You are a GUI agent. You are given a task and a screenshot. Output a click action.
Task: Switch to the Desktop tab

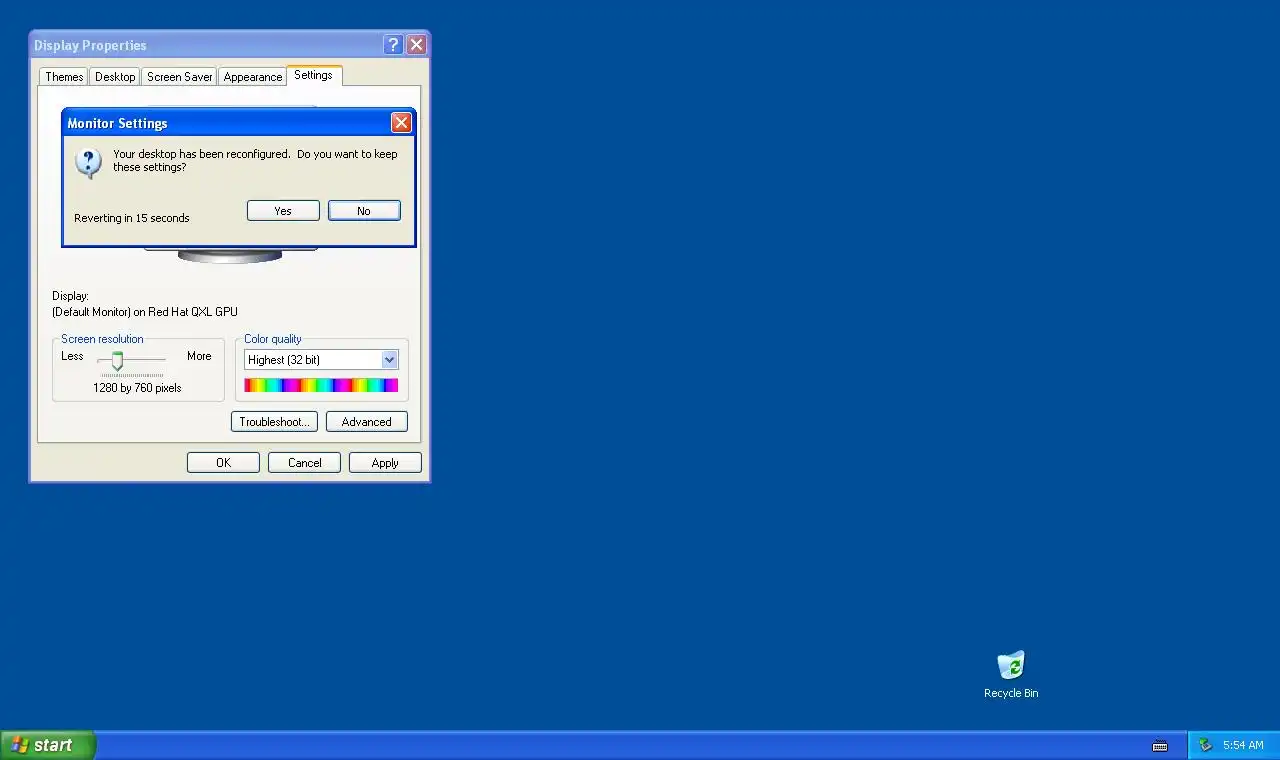point(115,77)
